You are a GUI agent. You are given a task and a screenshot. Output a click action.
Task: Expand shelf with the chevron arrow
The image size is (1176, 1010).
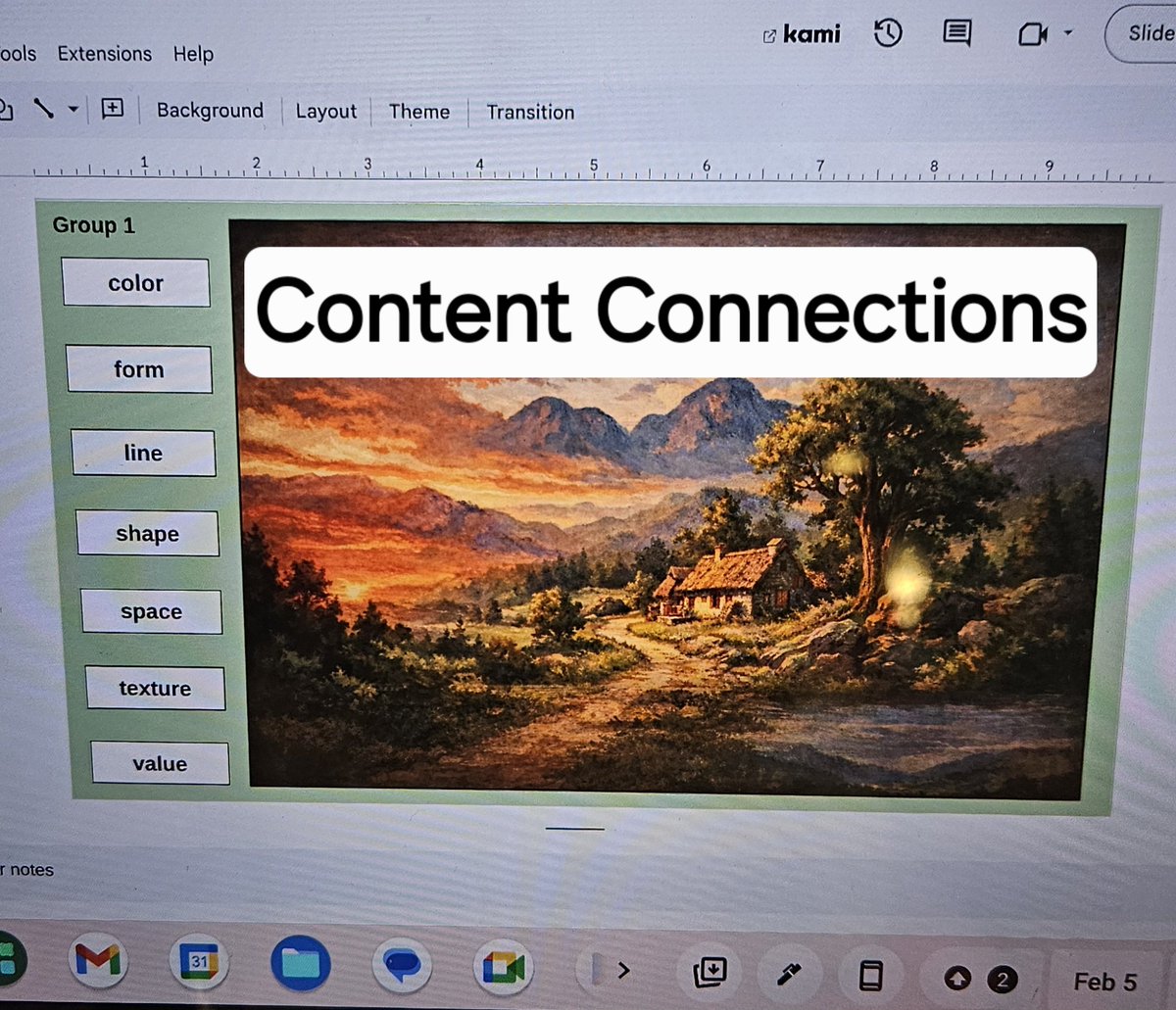pyautogui.click(x=622, y=971)
